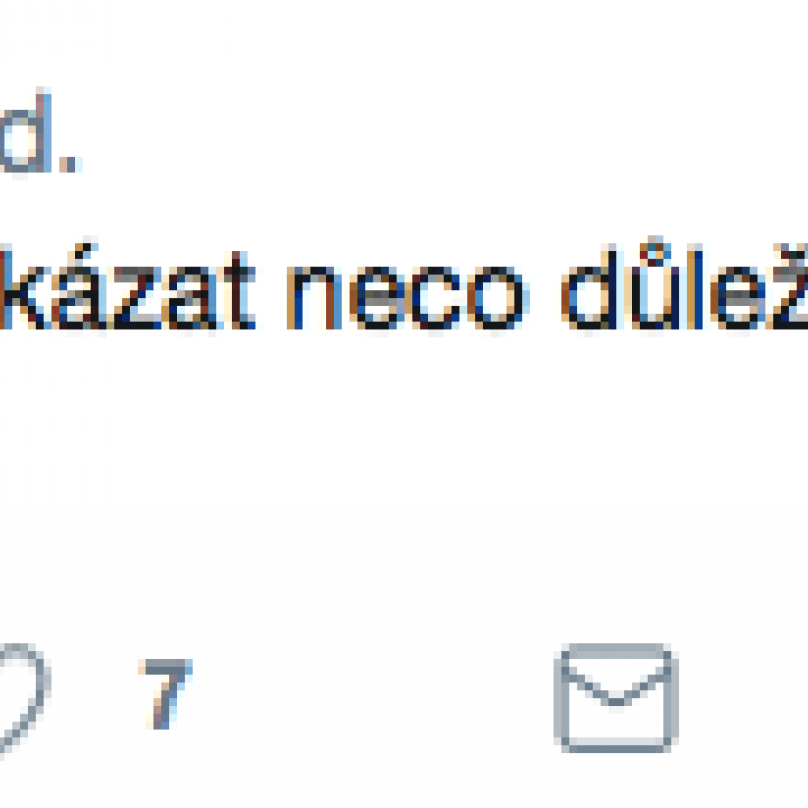Click the text ending with "d."
Viewport: 808px width, 808px height.
(x=40, y=131)
